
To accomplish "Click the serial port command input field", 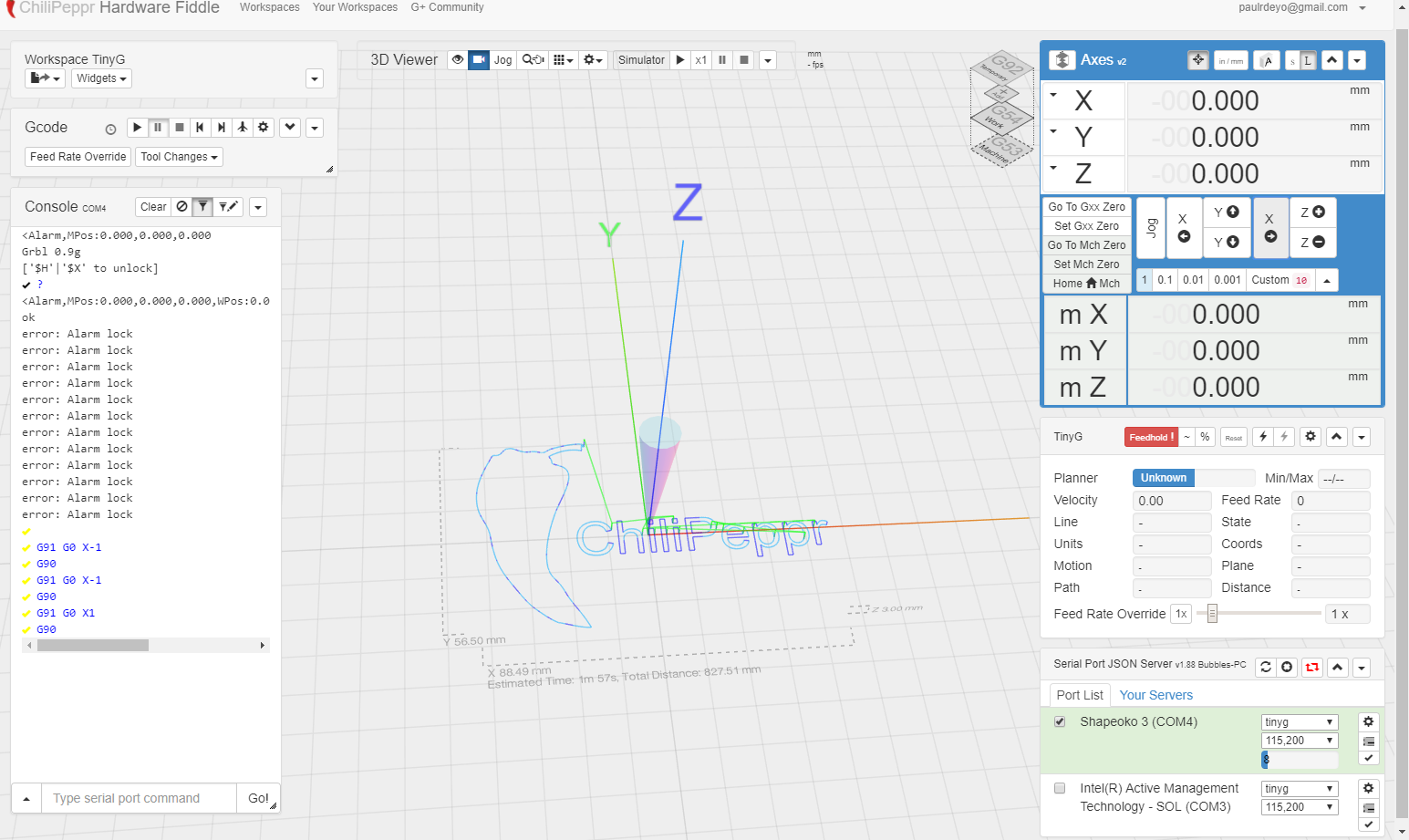I will coord(139,798).
